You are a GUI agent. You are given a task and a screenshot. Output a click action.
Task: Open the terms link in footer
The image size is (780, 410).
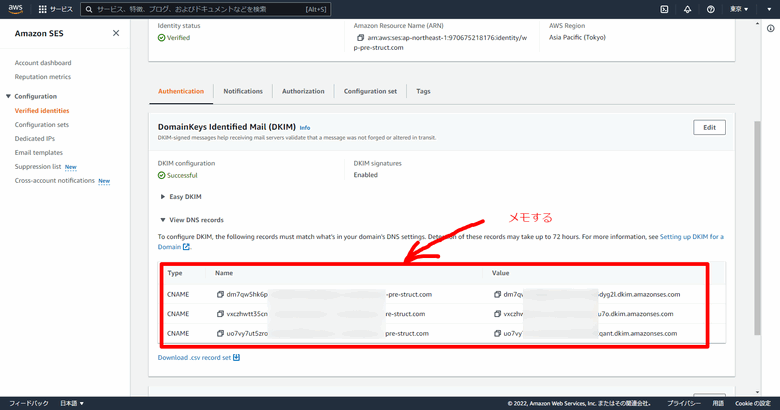(x=718, y=404)
